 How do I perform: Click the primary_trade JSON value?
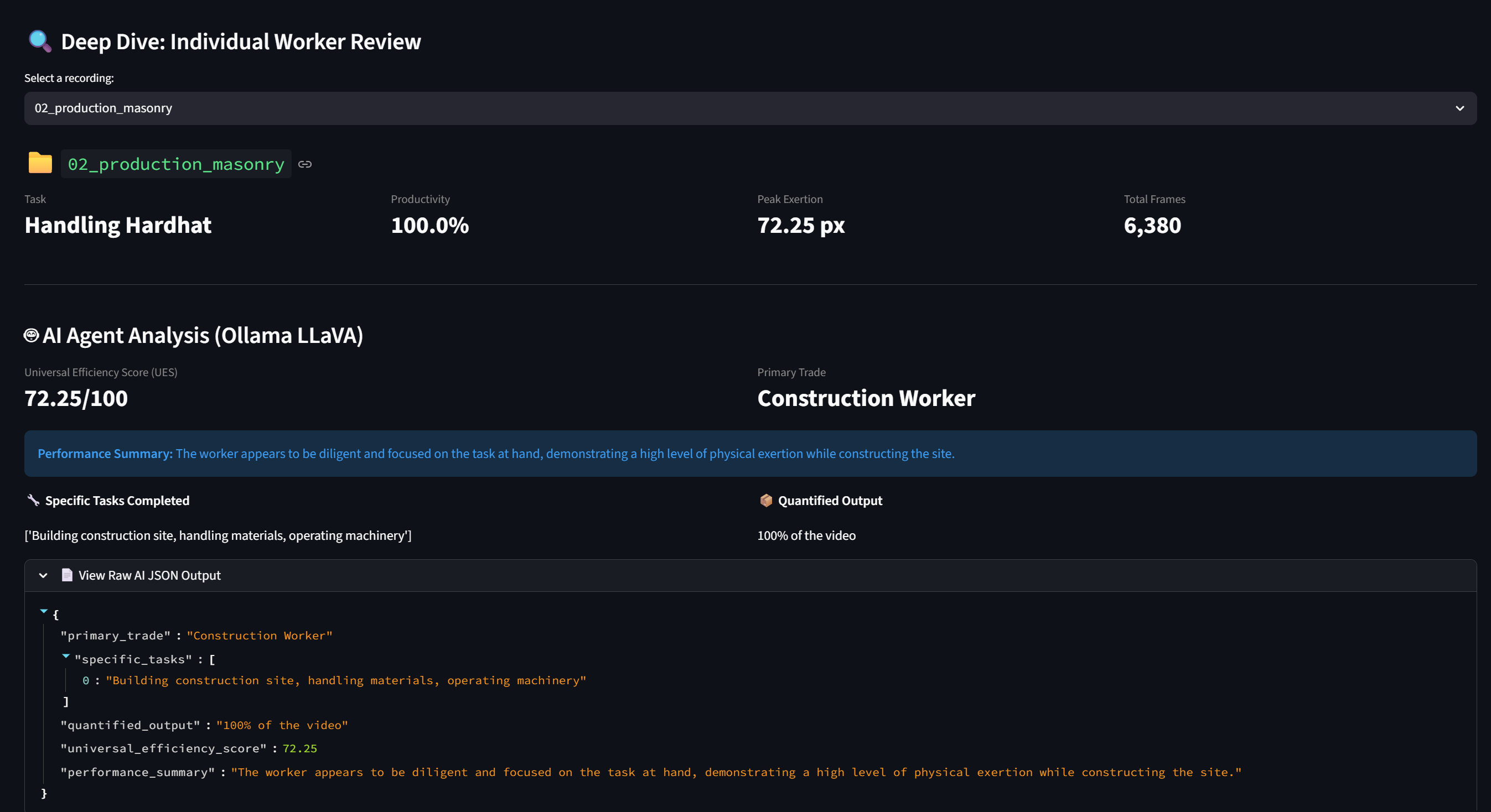[260, 636]
